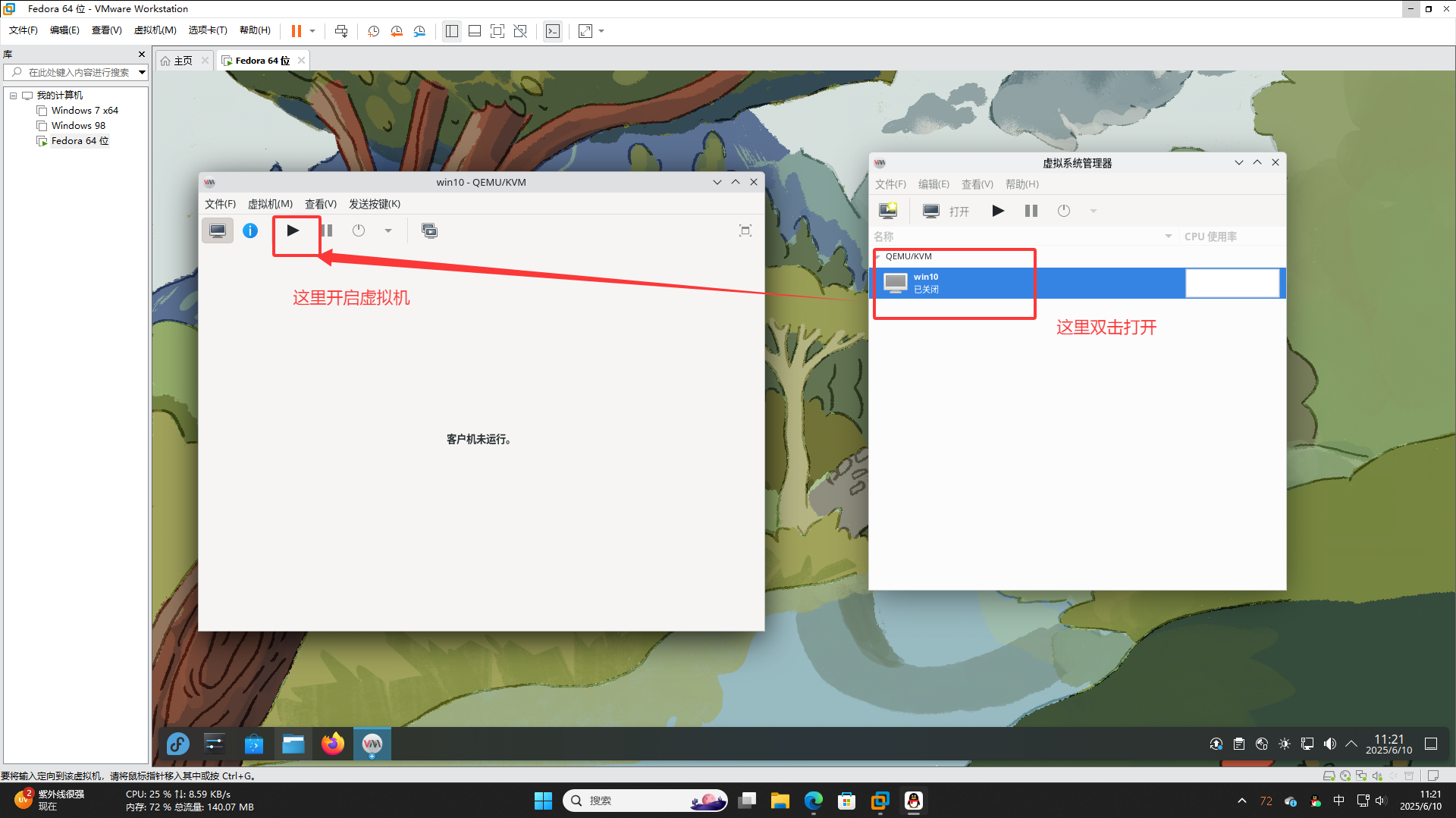Close the Fedora 64 位 tab
Viewport: 1456px width, 818px height.
[301, 61]
